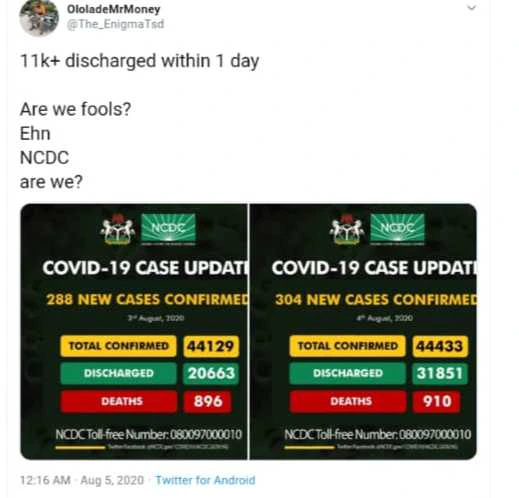Click the yellow Total Confirmed 44433 value

coord(440,346)
